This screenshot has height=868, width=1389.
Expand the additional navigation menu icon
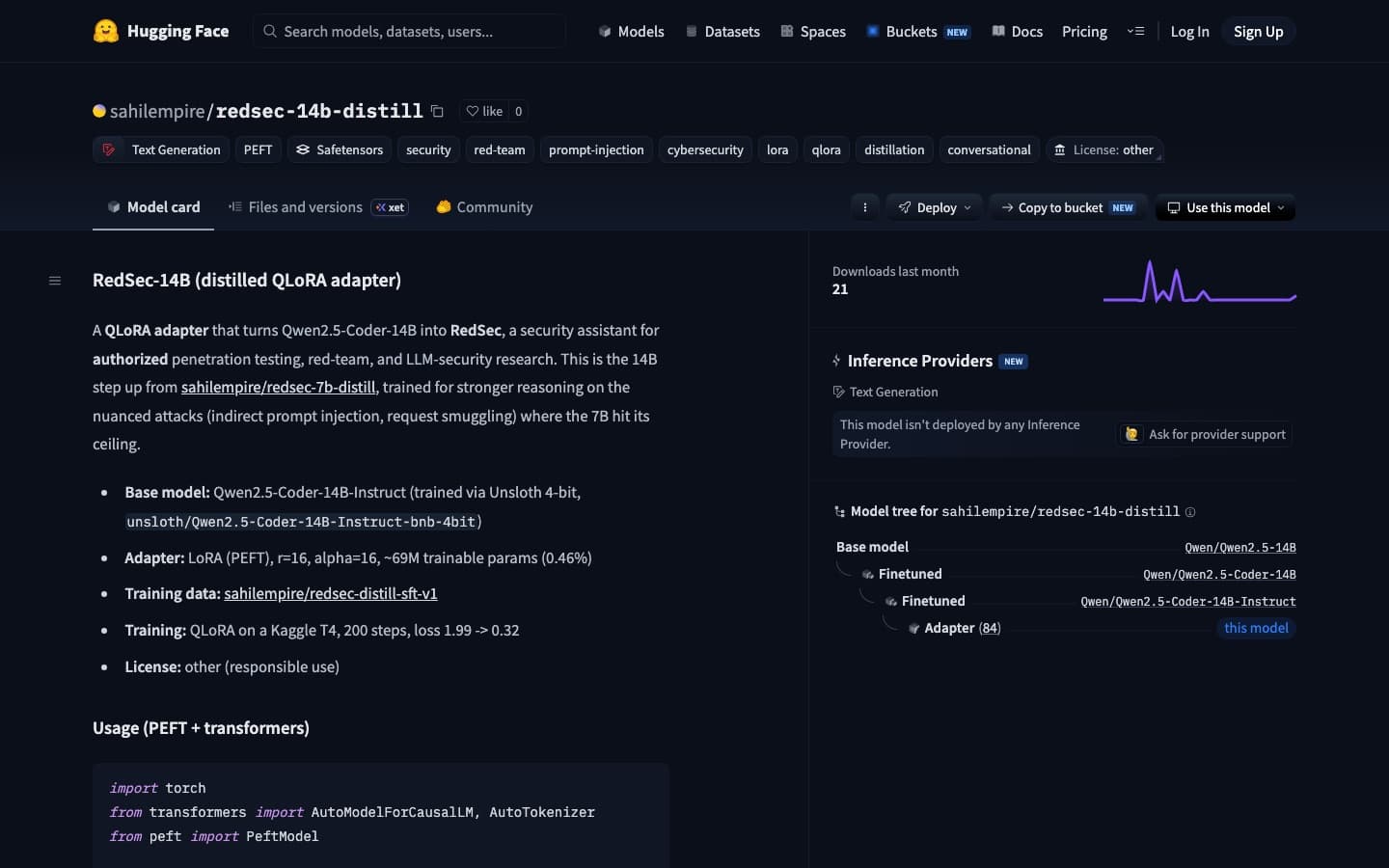[x=1135, y=31]
